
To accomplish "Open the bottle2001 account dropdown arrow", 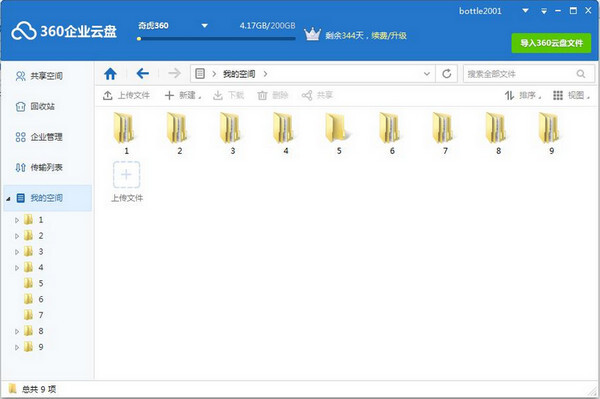I will [x=525, y=11].
